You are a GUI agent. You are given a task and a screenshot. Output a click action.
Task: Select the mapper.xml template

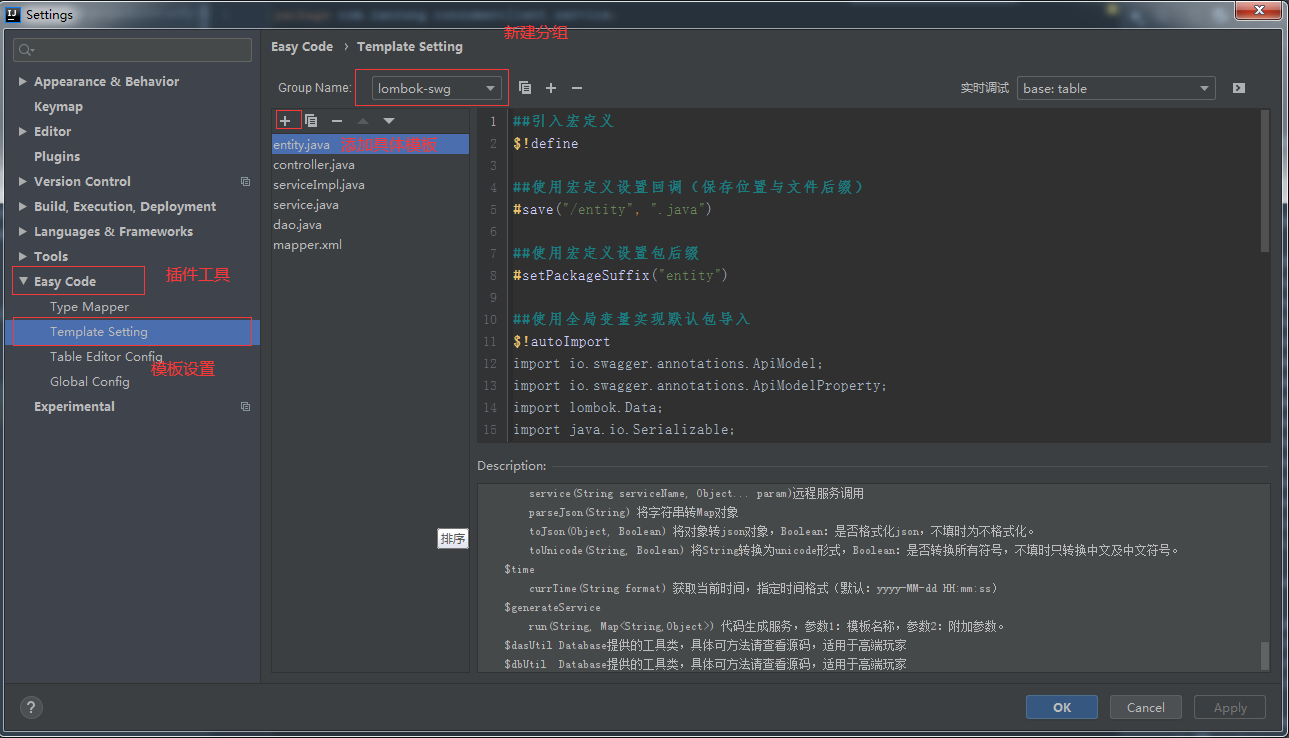[x=370, y=245]
